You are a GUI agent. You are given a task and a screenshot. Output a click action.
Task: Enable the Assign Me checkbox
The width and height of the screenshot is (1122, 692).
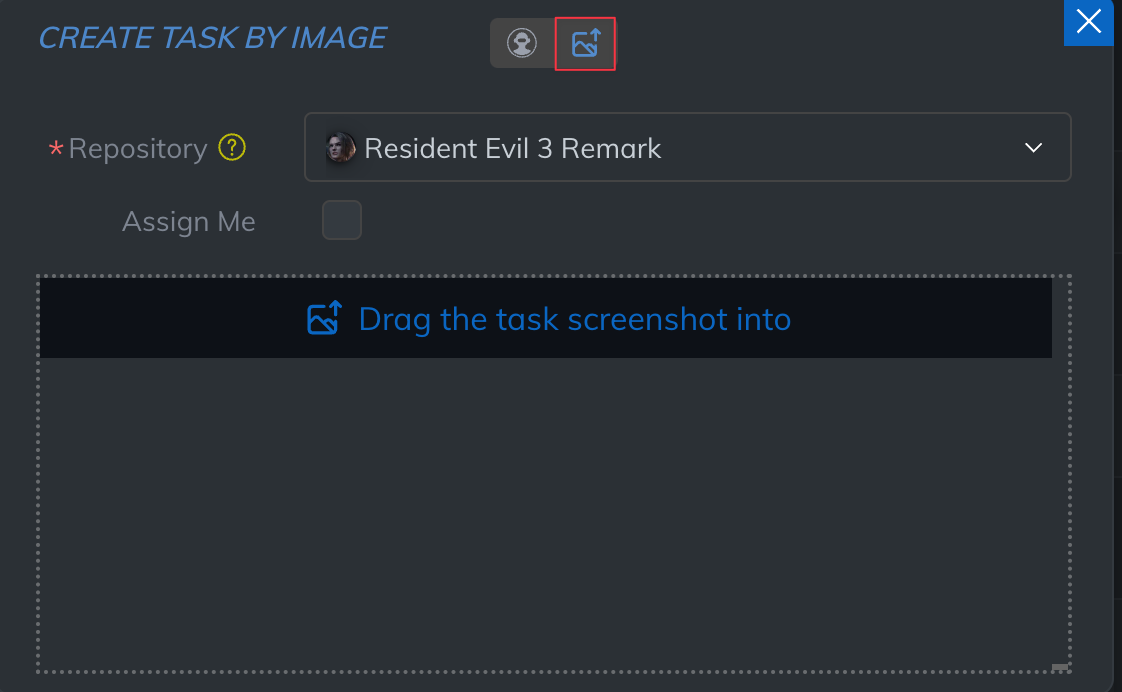point(342,220)
